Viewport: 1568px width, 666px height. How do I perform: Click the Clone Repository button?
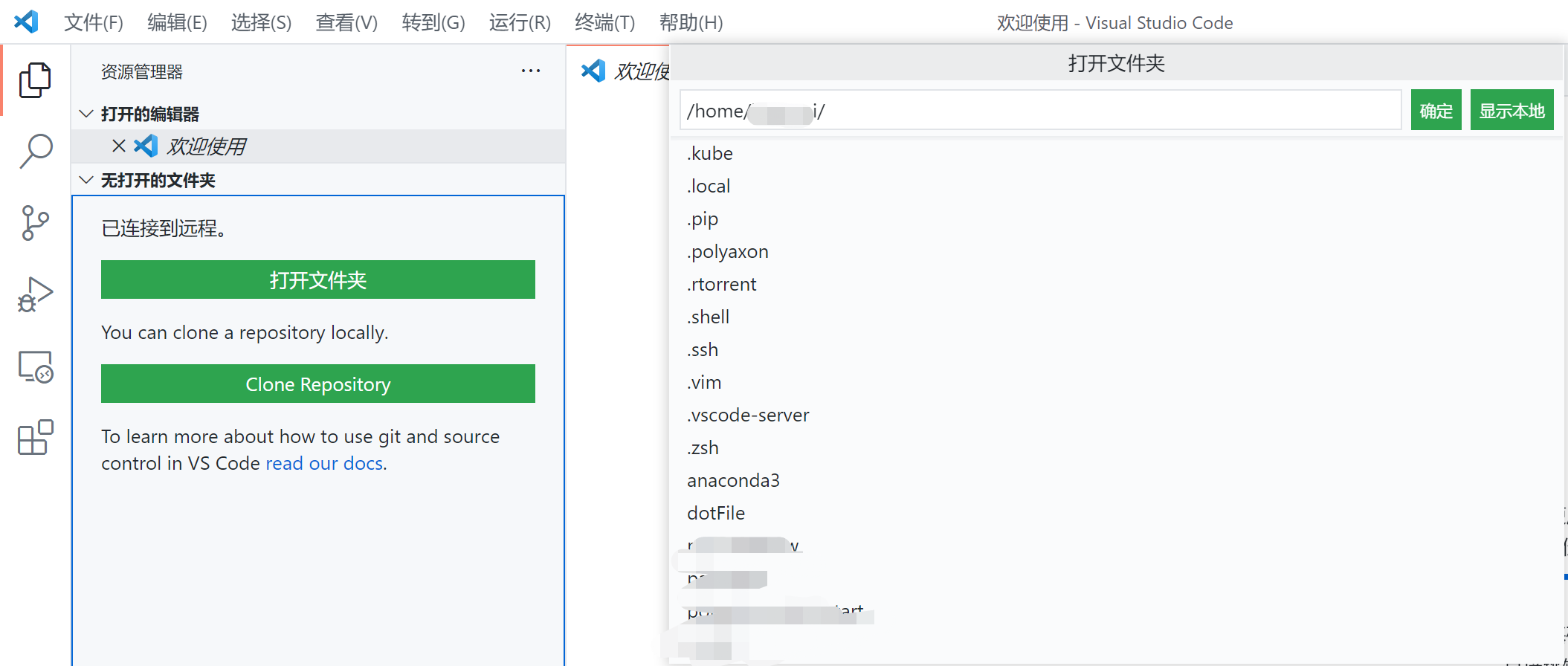click(318, 384)
